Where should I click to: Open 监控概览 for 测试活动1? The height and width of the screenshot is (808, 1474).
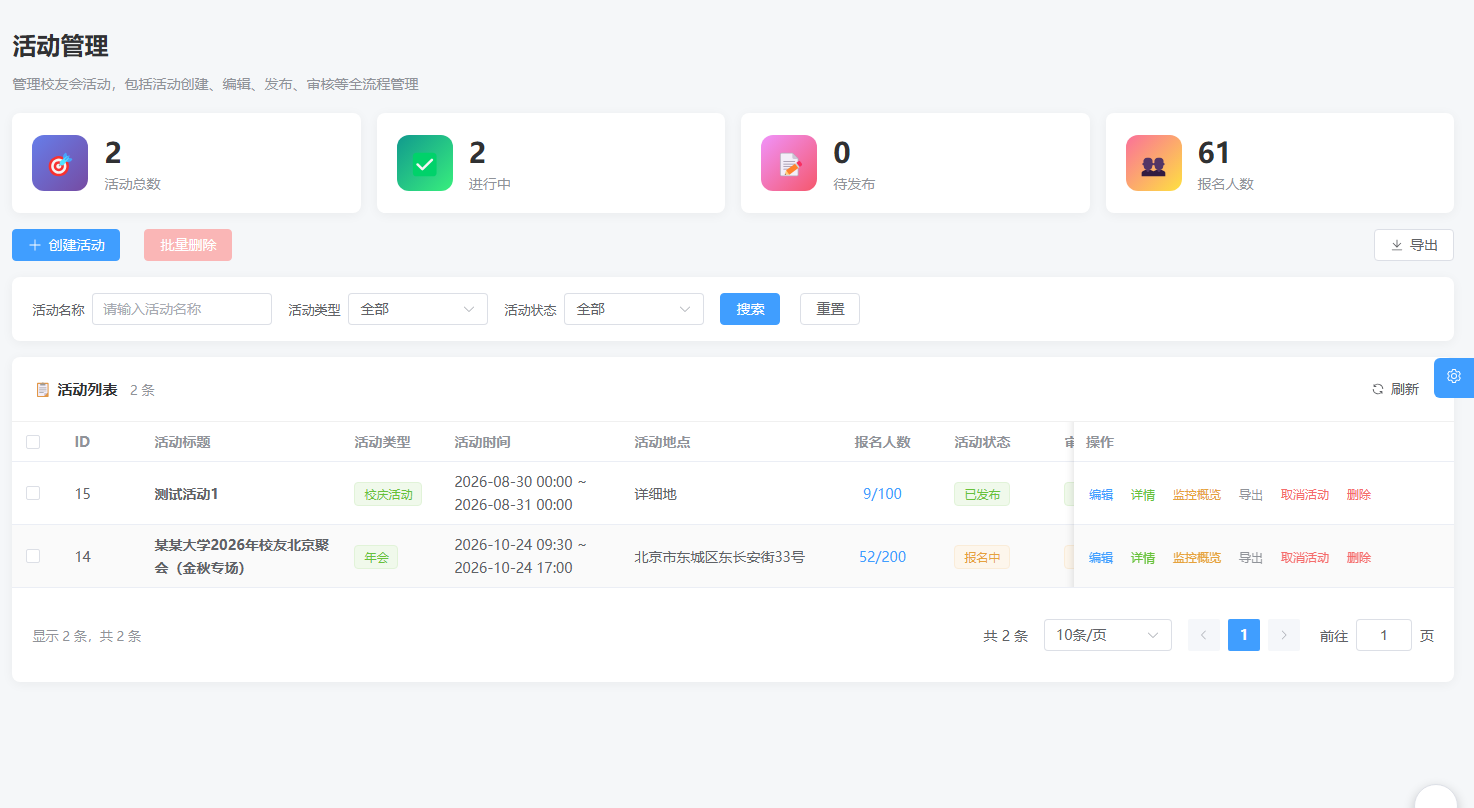coord(1197,495)
